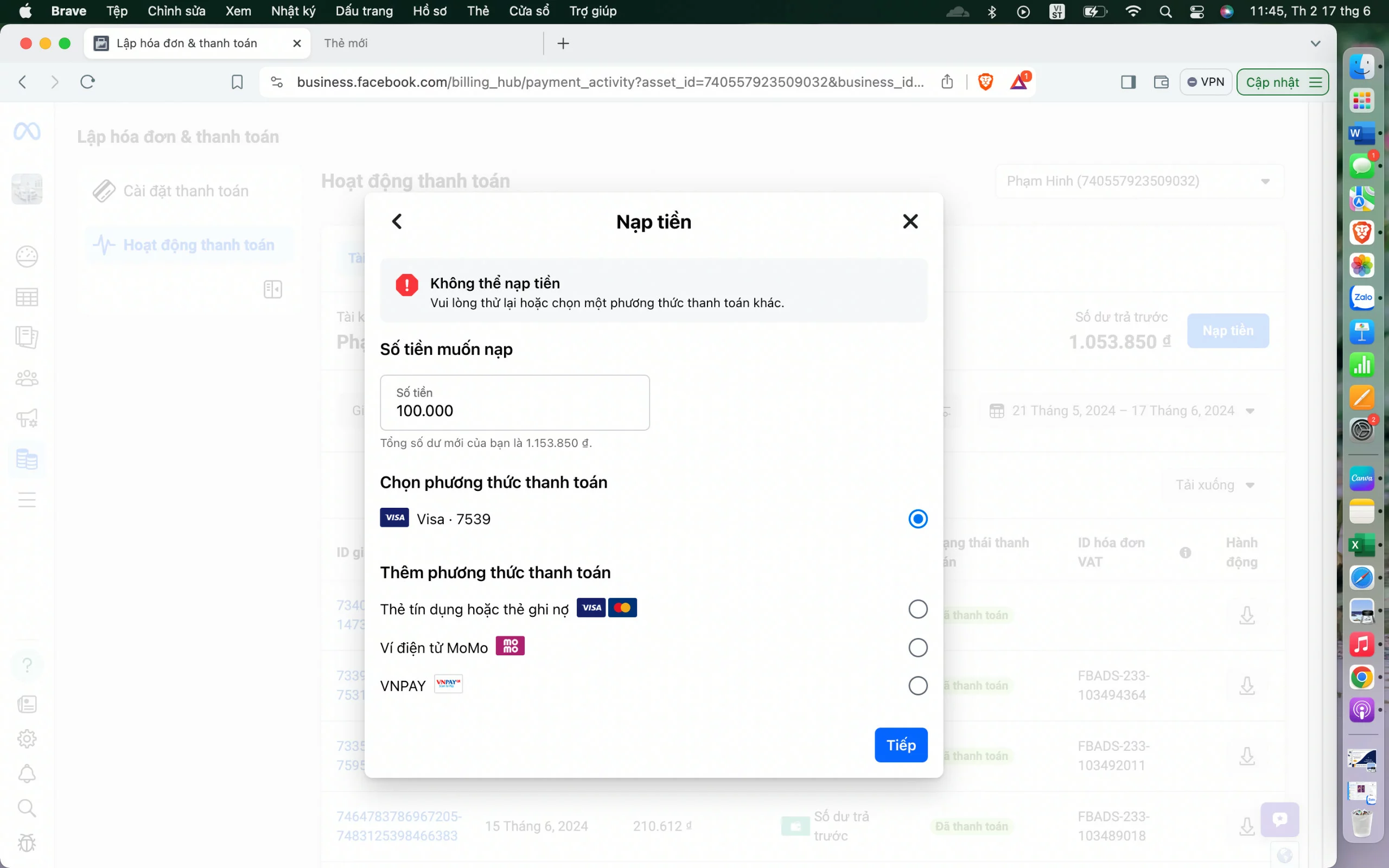This screenshot has height=868, width=1389.
Task: Expand the tab list chevron
Action: pyautogui.click(x=1315, y=43)
